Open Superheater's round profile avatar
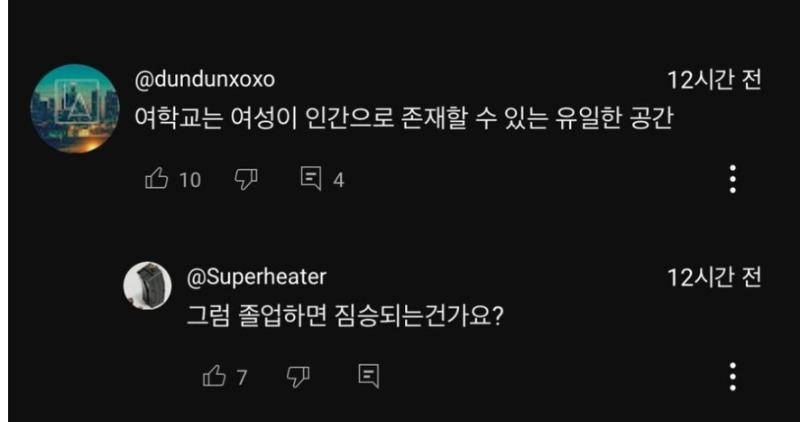 [146, 287]
